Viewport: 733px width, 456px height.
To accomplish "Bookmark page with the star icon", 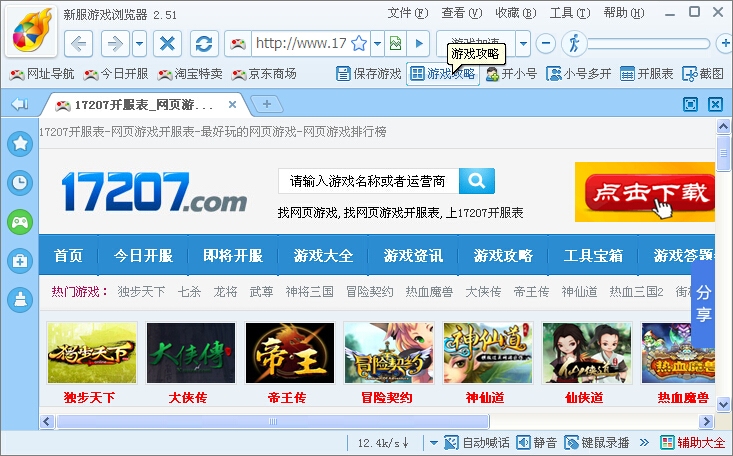I will pos(359,44).
